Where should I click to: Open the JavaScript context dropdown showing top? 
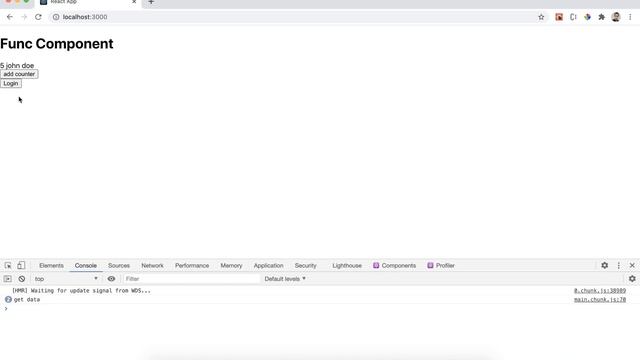click(66, 279)
